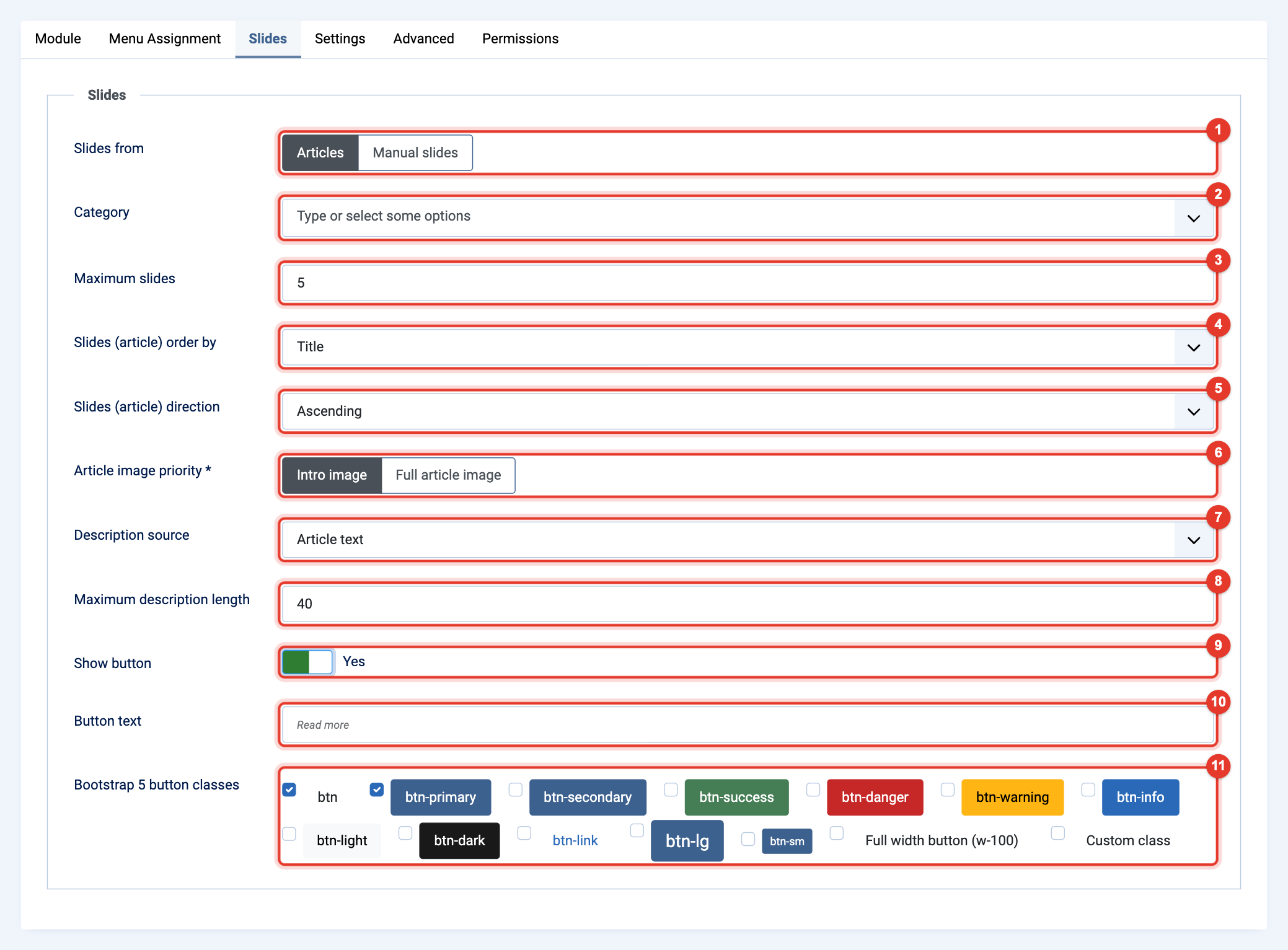Image resolution: width=1288 pixels, height=950 pixels.
Task: Toggle the Show button switch
Action: pos(307,662)
